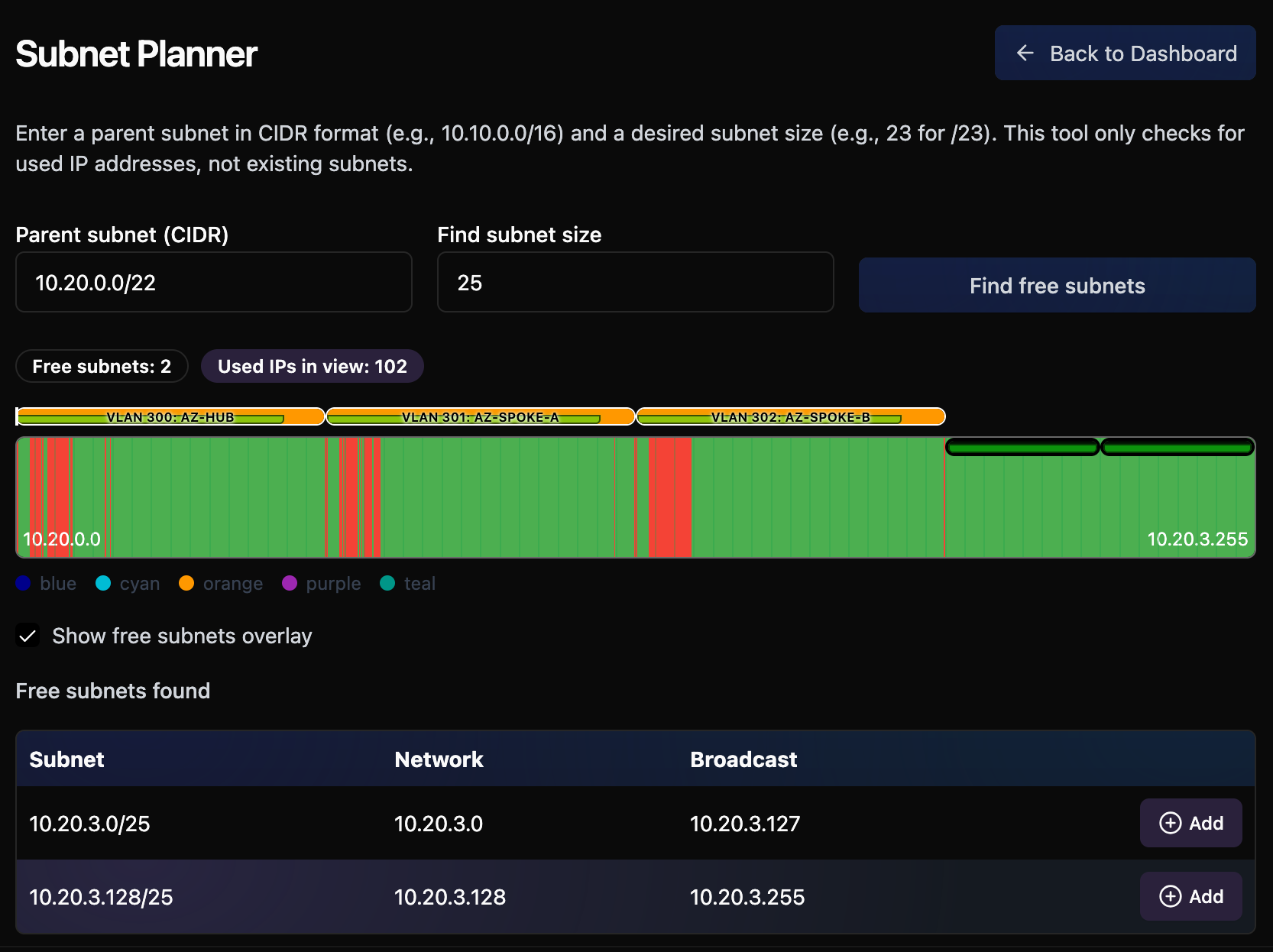Click the back arrow icon
The height and width of the screenshot is (952, 1273).
point(1025,53)
